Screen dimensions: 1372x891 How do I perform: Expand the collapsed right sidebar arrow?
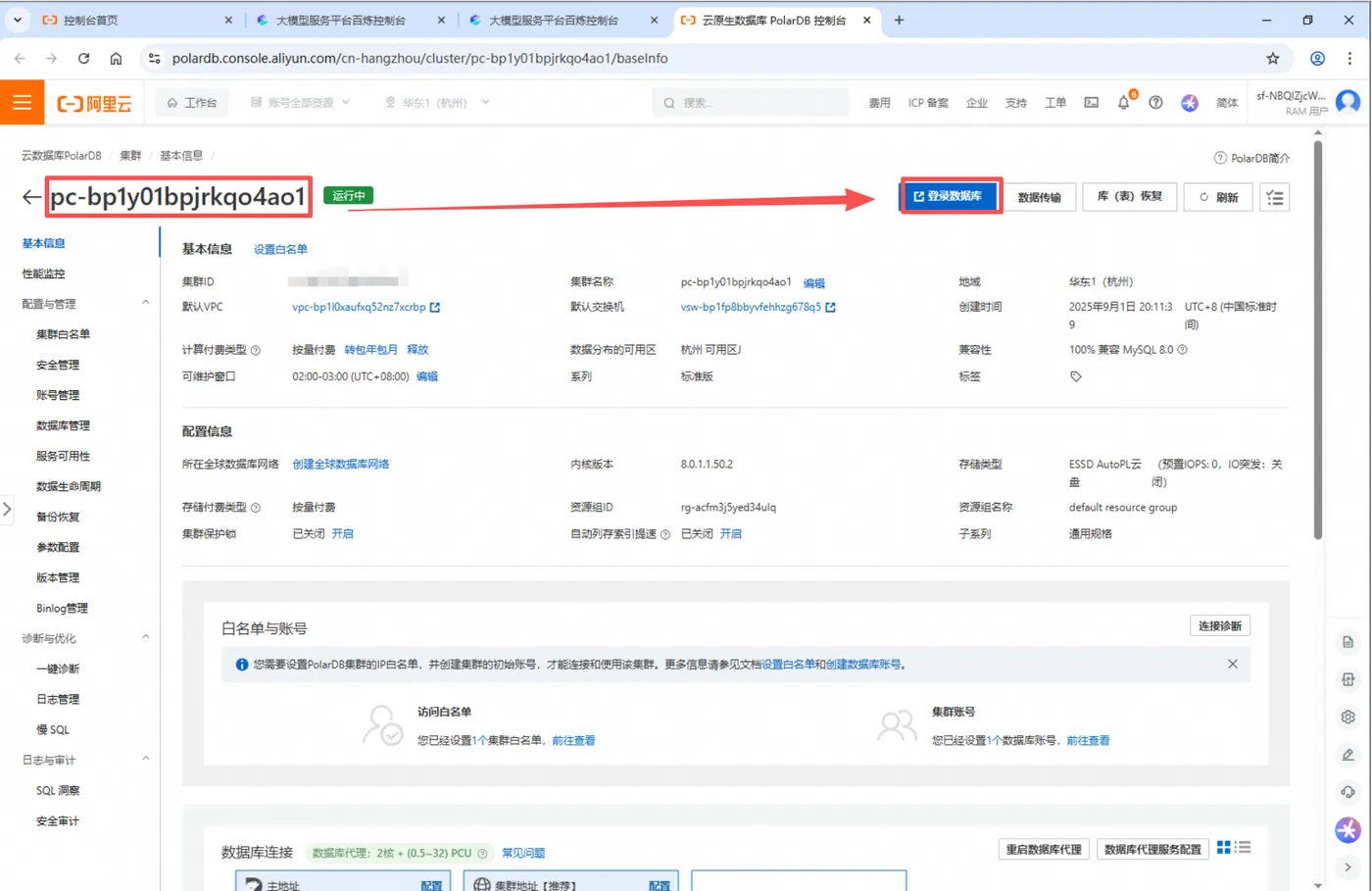pyautogui.click(x=1348, y=866)
